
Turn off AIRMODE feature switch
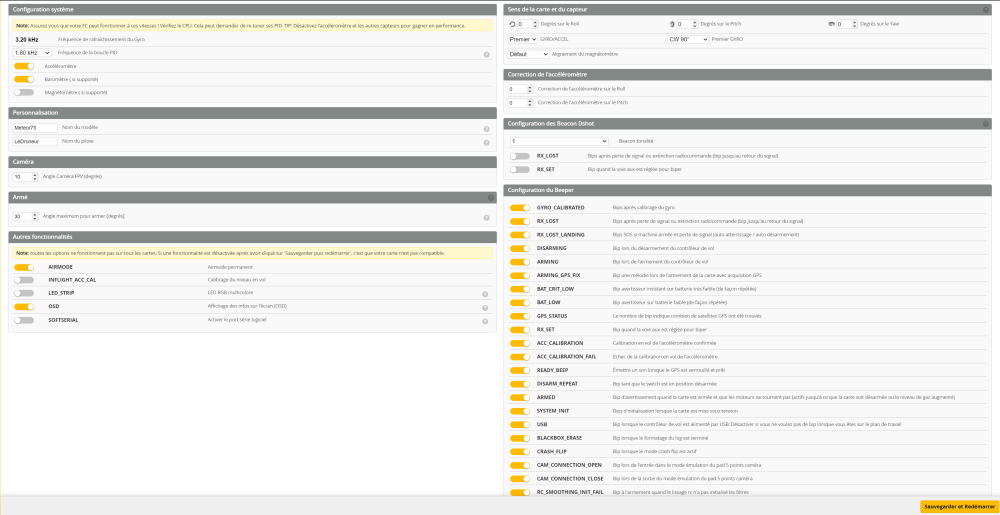(24, 267)
